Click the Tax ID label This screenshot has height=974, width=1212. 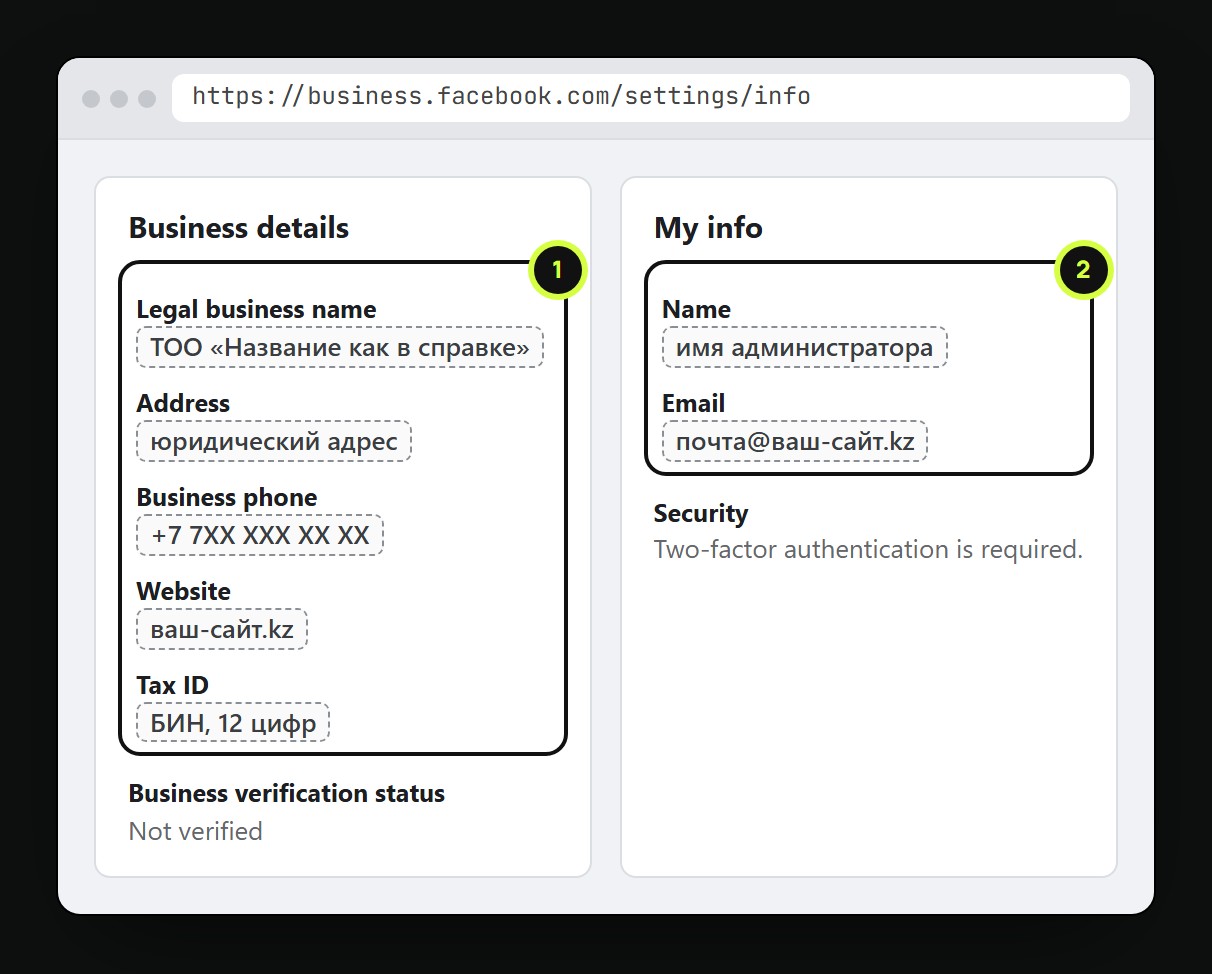pos(173,685)
